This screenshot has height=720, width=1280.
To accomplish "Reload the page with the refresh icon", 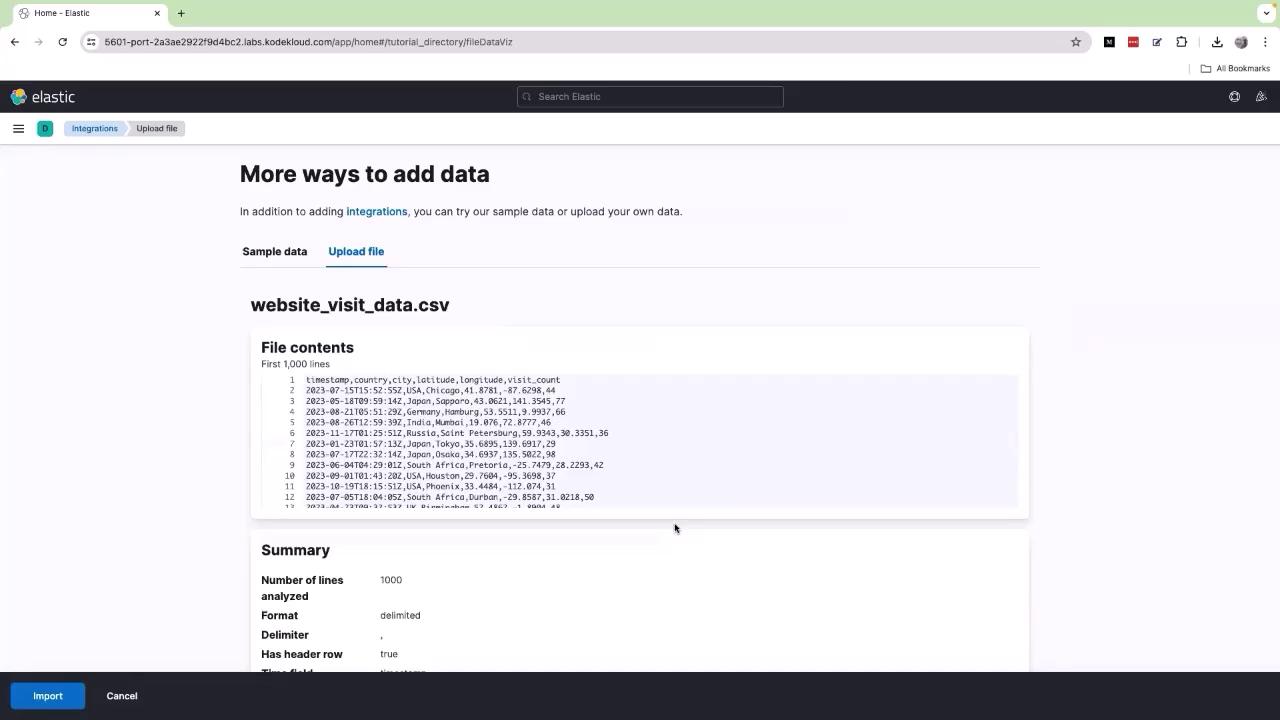I will (63, 42).
